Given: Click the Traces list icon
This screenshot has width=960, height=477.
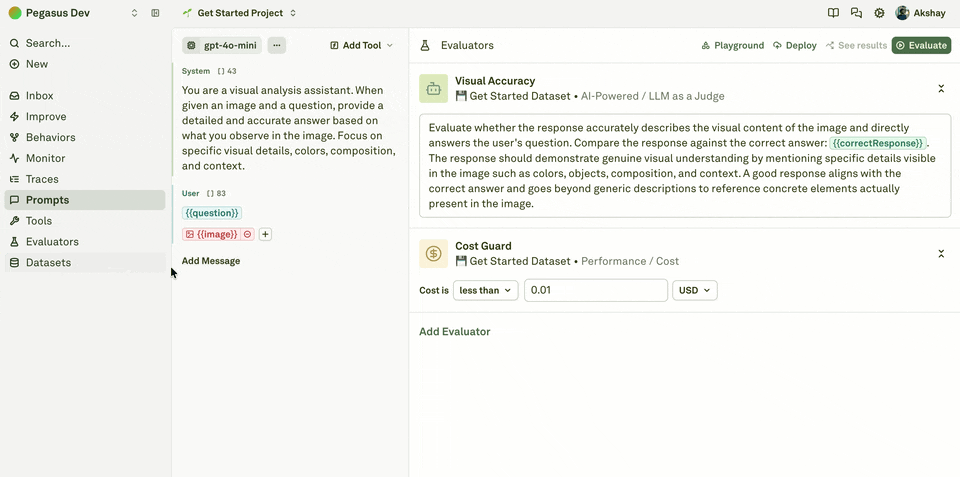Looking at the screenshot, I should coord(15,179).
